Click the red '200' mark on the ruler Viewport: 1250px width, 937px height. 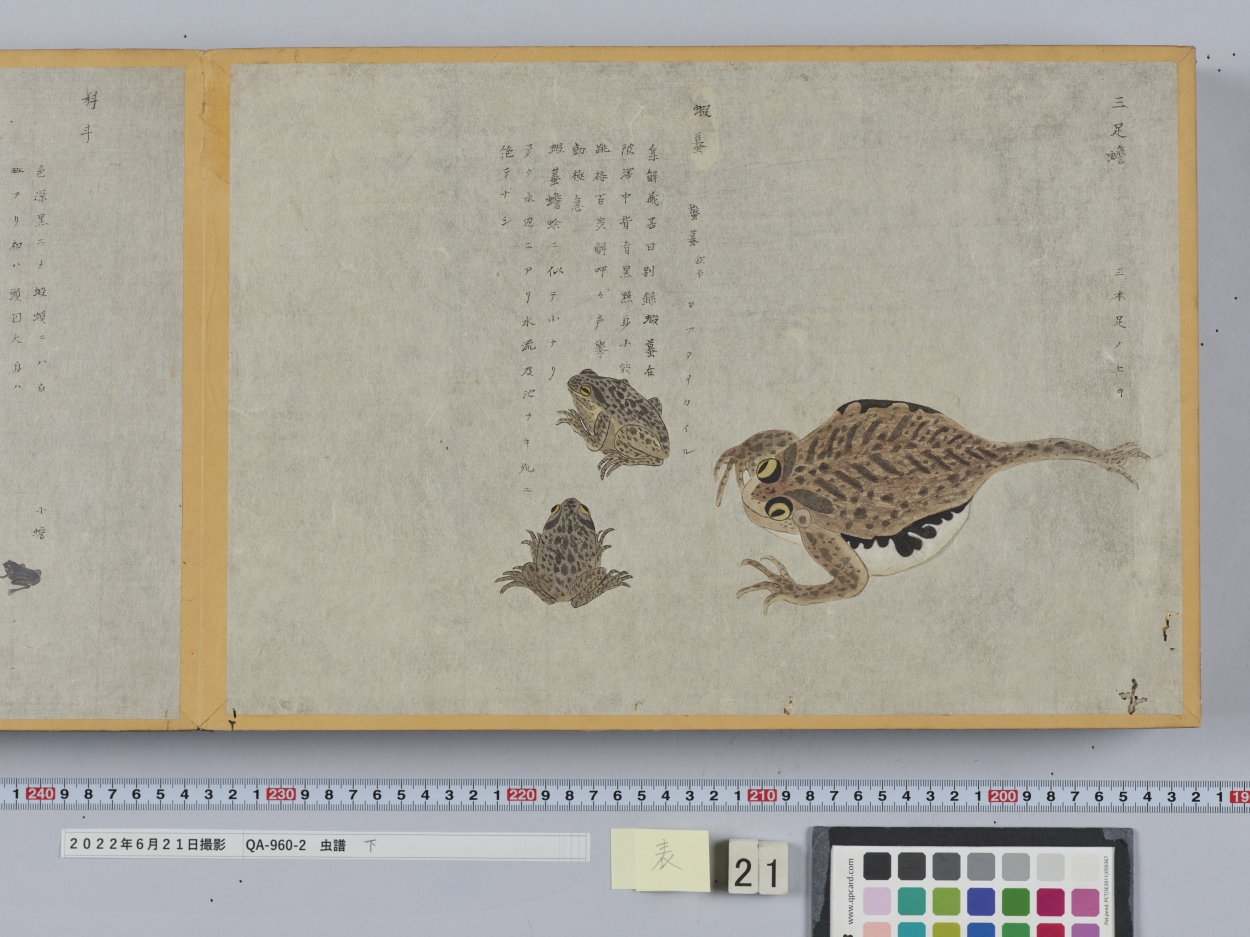(x=1002, y=794)
